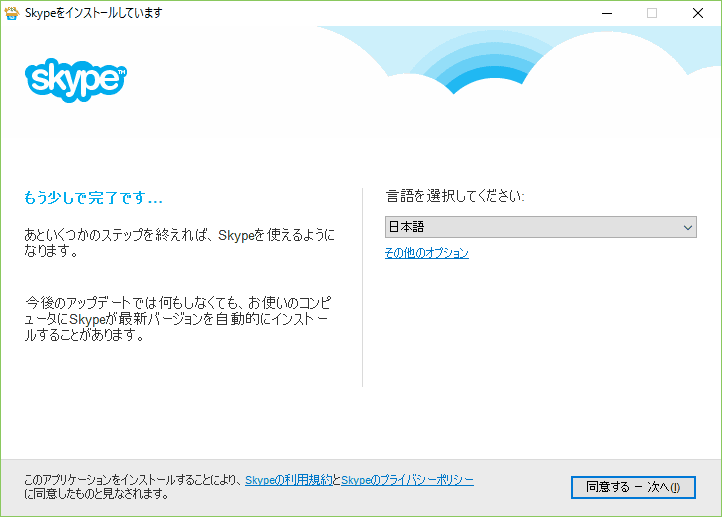This screenshot has height=517, width=722.
Task: Open the その他のオプション link
Action: click(427, 253)
